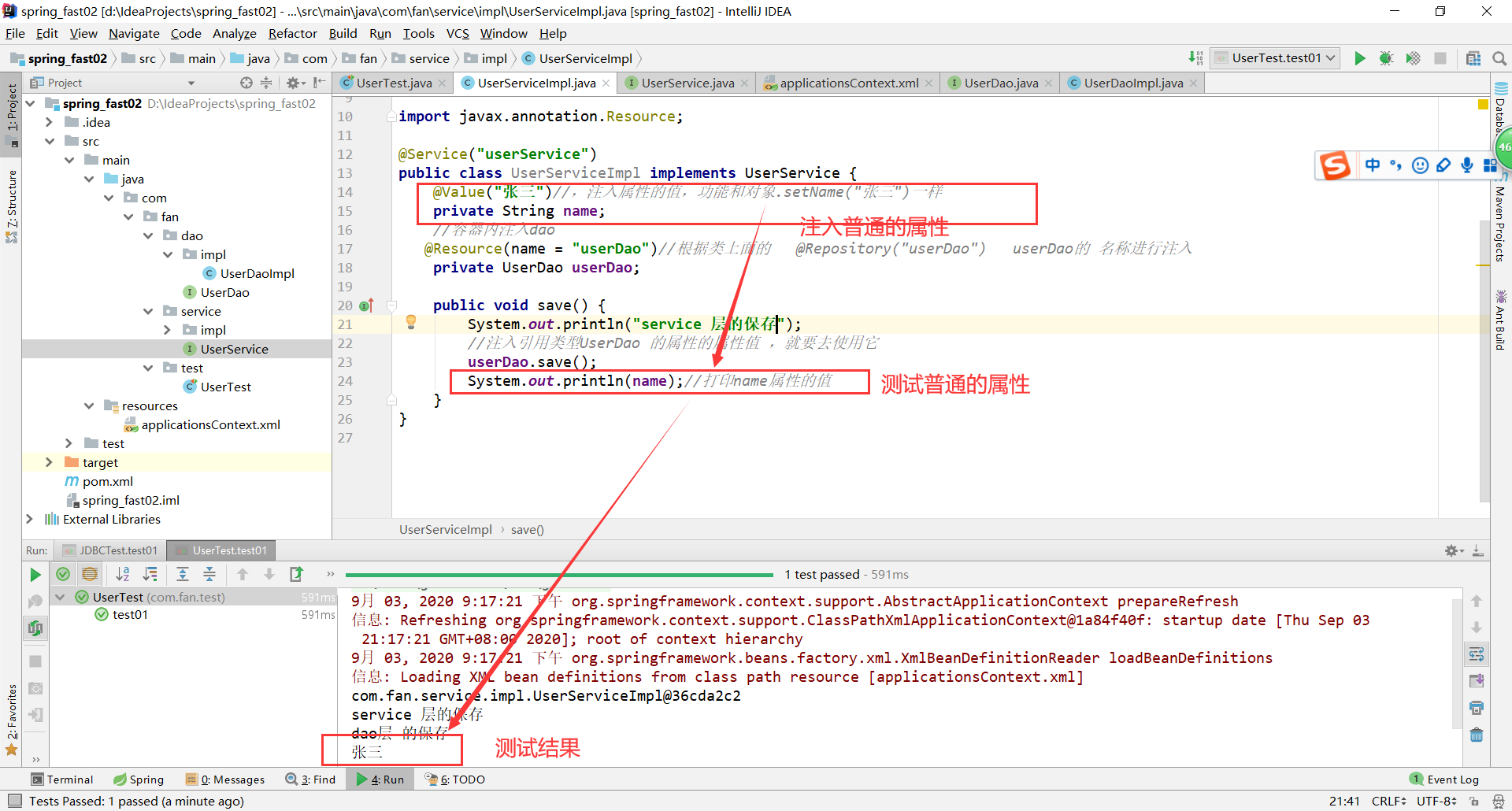Collapse the src folder

pos(49,141)
